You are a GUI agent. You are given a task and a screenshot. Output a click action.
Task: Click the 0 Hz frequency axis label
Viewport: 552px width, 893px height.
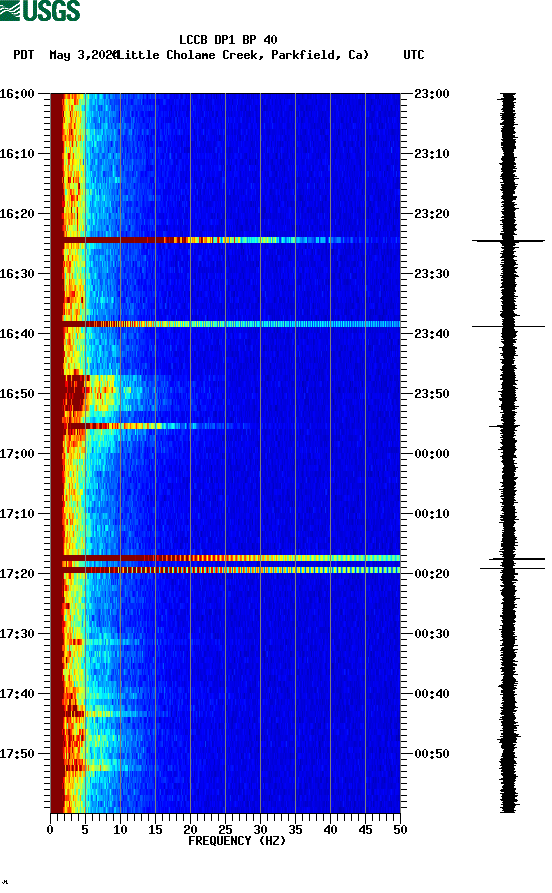pyautogui.click(x=50, y=830)
